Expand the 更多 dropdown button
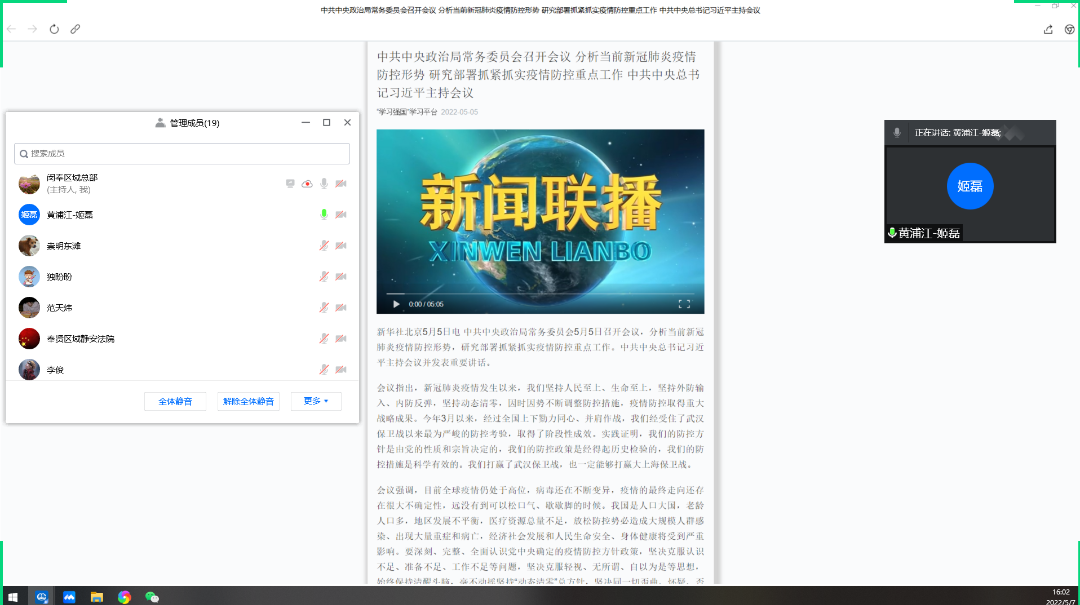The height and width of the screenshot is (605, 1080). [x=316, y=401]
